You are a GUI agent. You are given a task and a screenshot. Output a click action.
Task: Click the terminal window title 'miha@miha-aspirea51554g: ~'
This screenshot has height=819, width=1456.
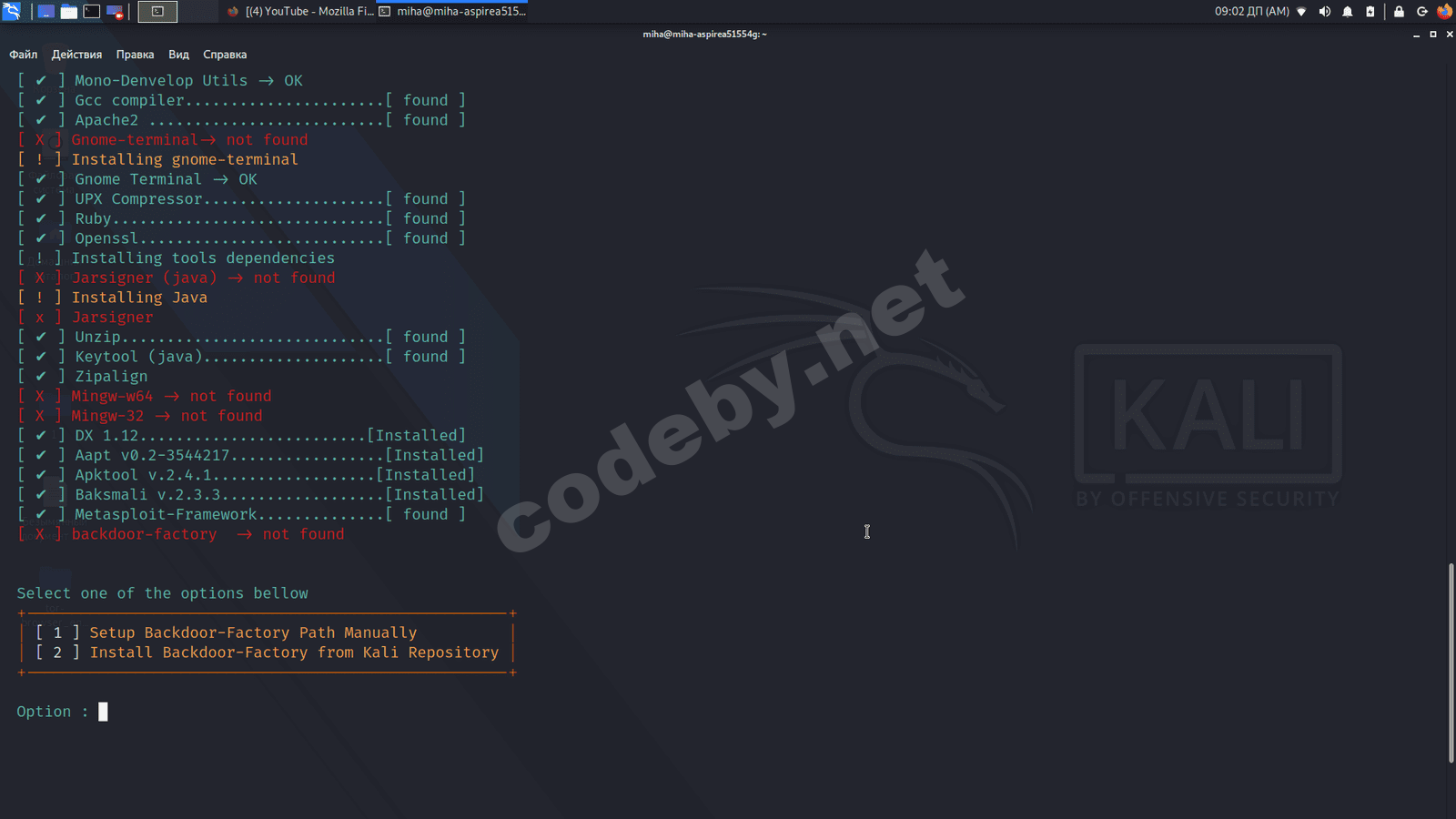coord(704,35)
